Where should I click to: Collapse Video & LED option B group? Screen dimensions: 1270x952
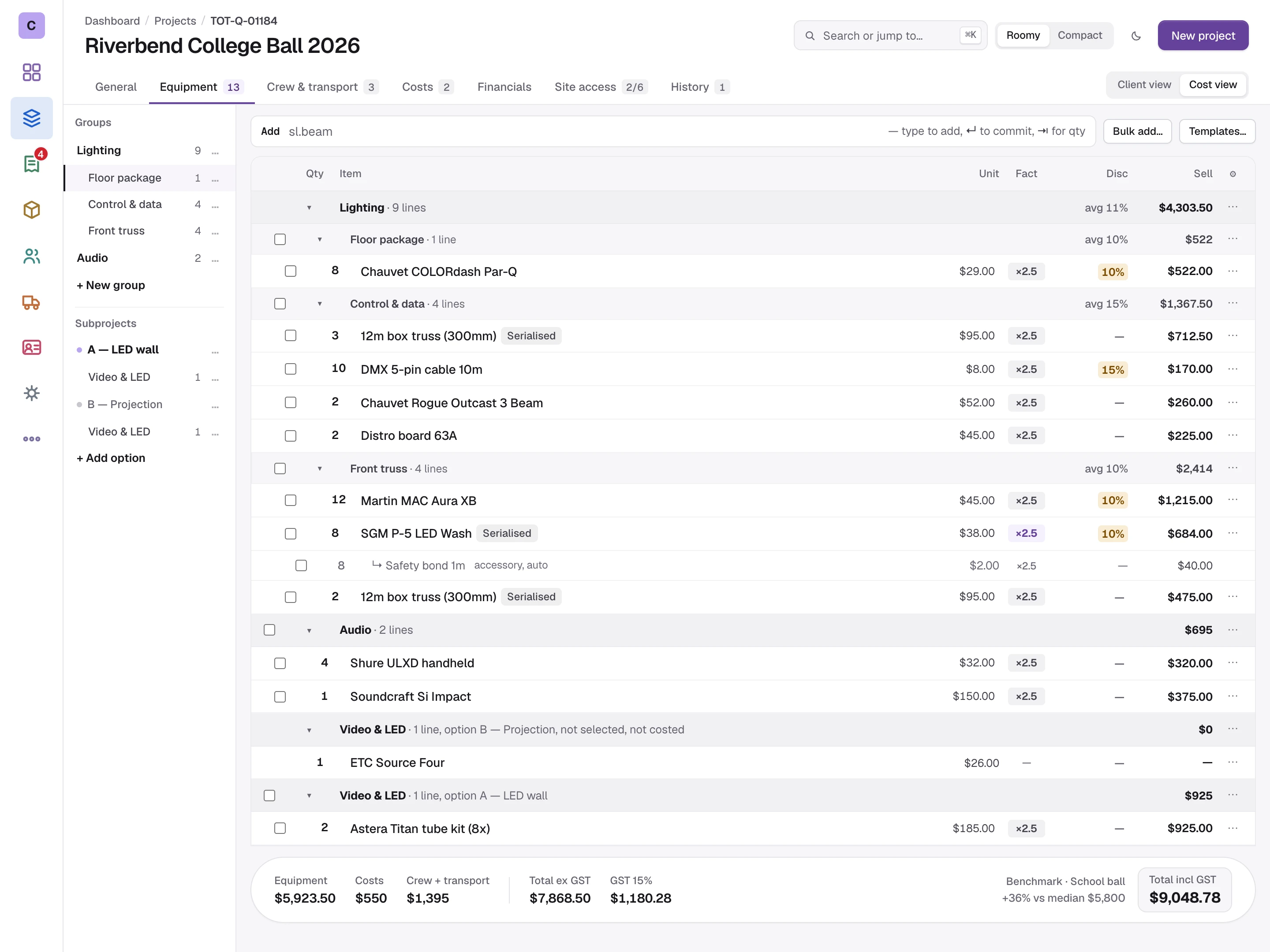click(309, 730)
